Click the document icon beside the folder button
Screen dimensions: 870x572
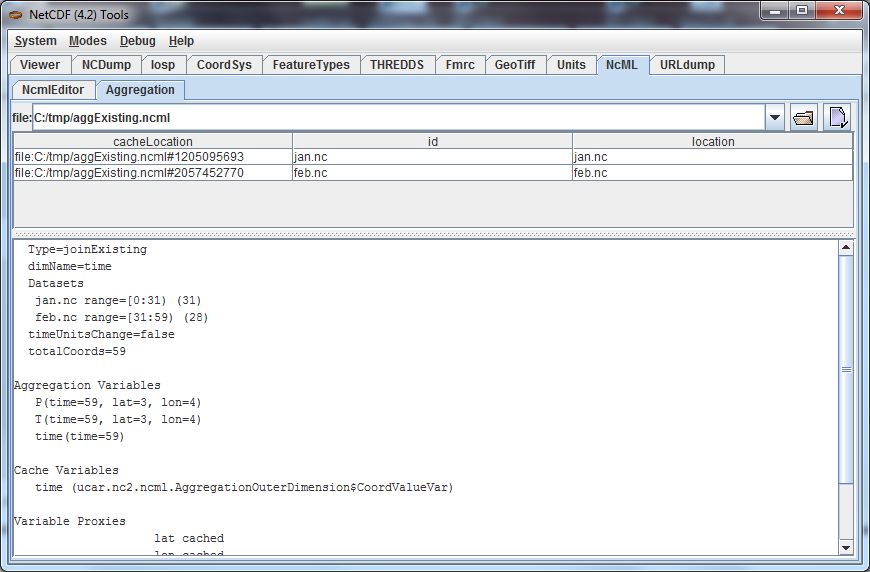pyautogui.click(x=837, y=117)
